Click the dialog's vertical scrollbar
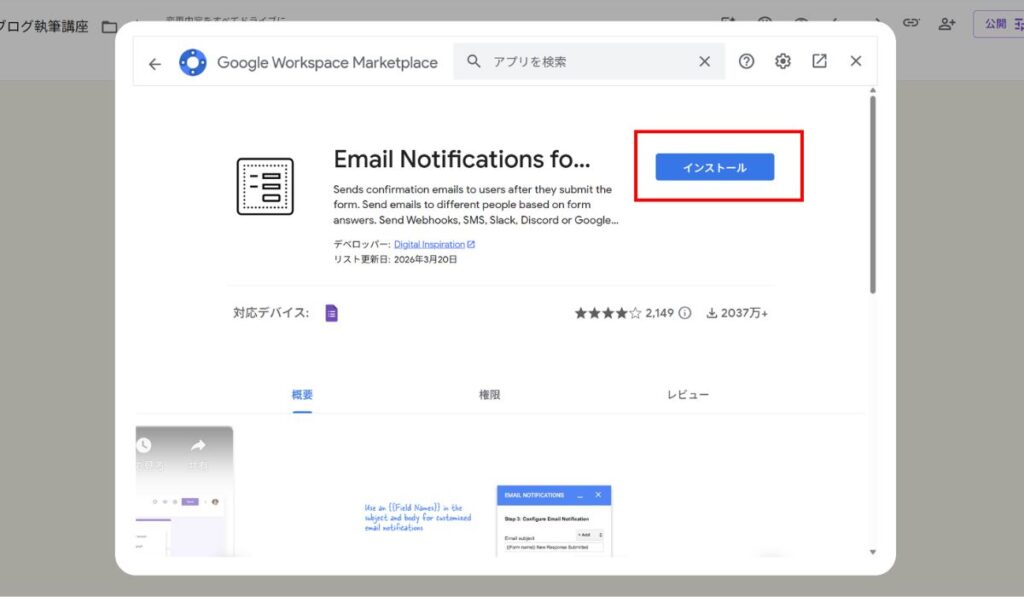1024x597 pixels. (x=873, y=200)
